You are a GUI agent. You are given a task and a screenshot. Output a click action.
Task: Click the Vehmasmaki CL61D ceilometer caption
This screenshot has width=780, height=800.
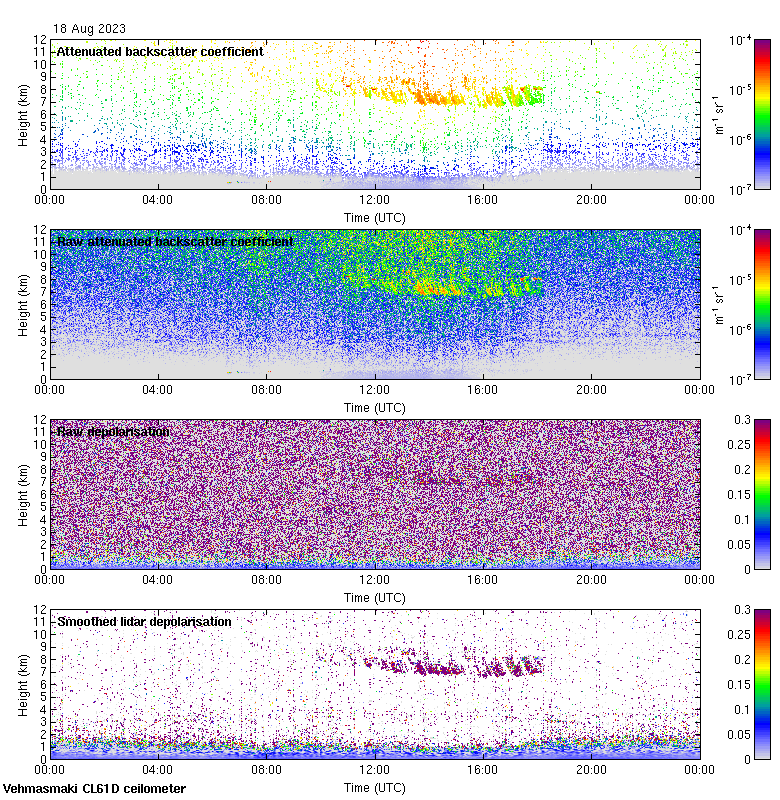[x=94, y=788]
